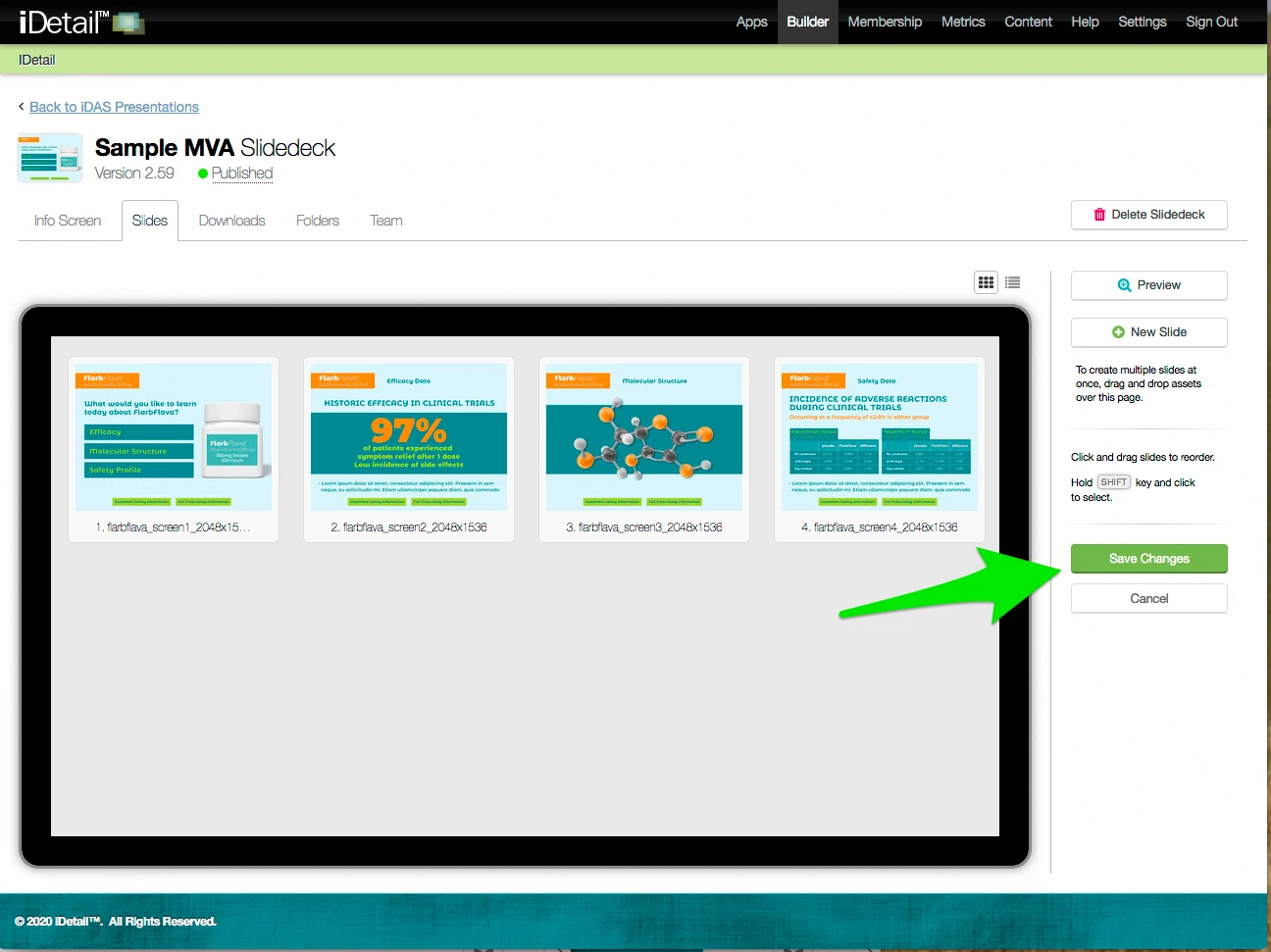Open the Folders tab

point(318,221)
